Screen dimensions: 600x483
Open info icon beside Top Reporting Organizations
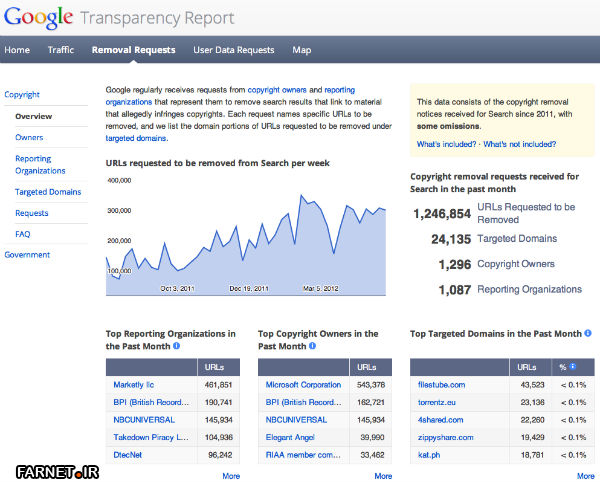pyautogui.click(x=176, y=346)
